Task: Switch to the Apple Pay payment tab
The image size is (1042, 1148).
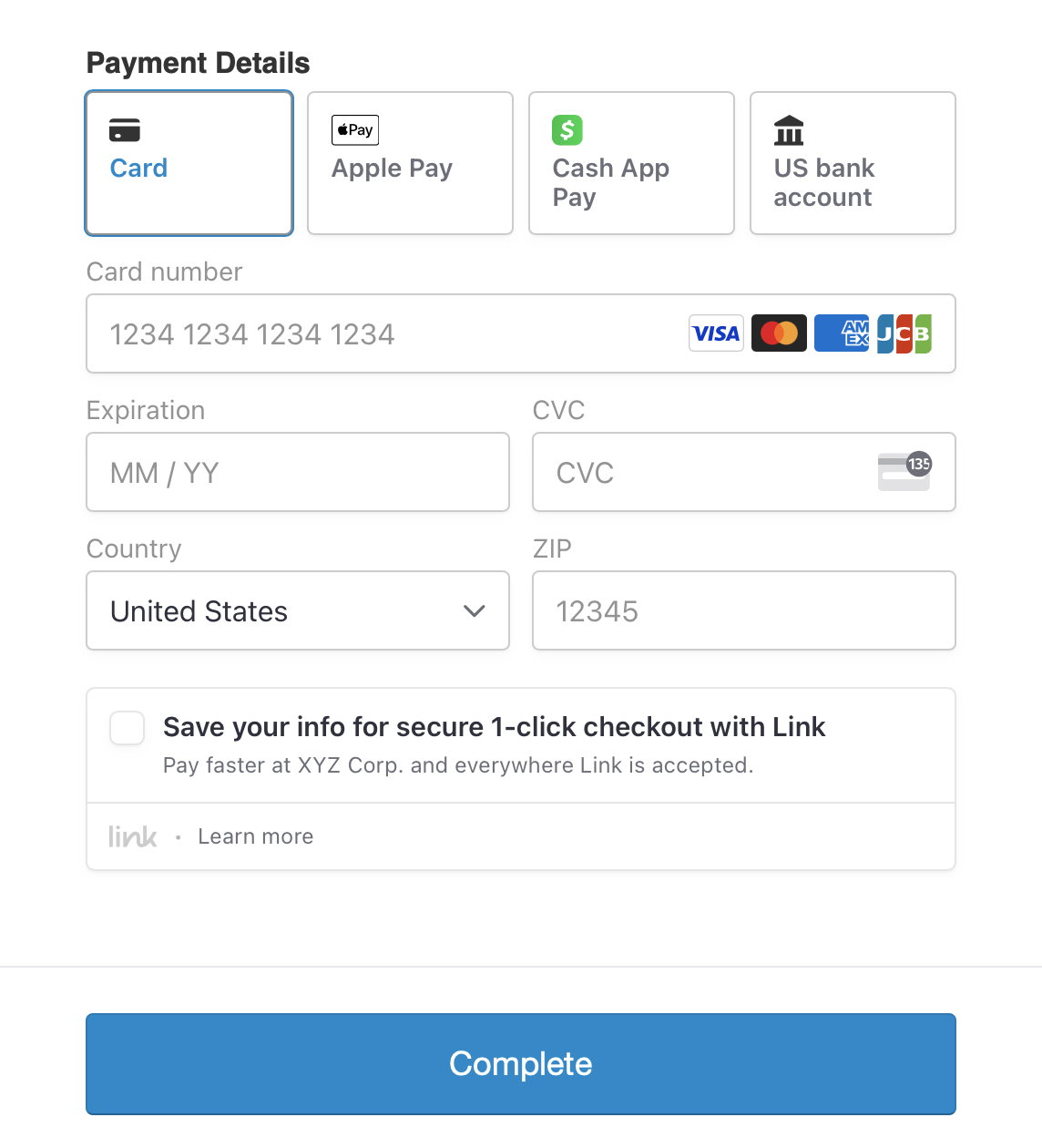Action: (411, 163)
